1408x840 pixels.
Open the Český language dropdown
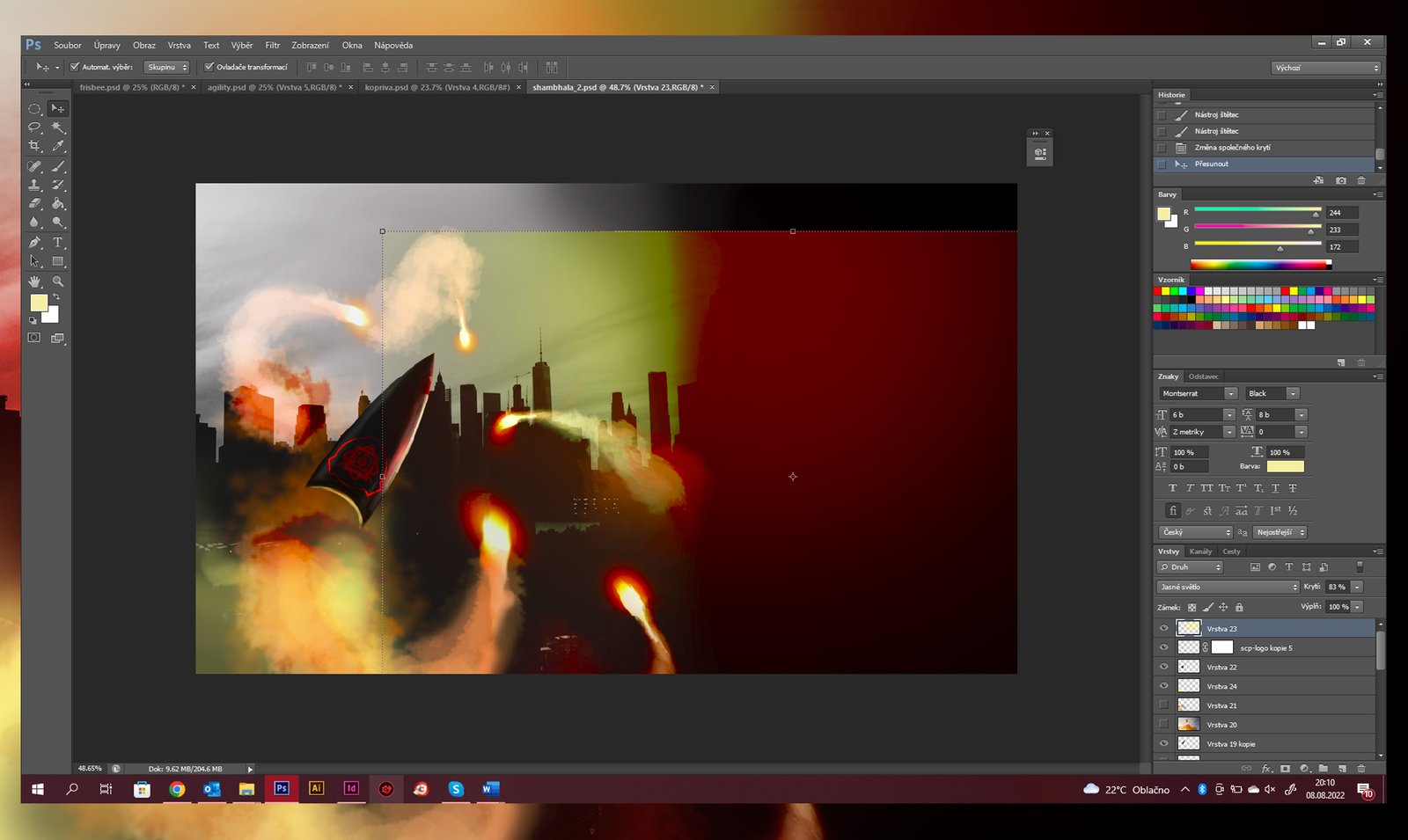1196,532
